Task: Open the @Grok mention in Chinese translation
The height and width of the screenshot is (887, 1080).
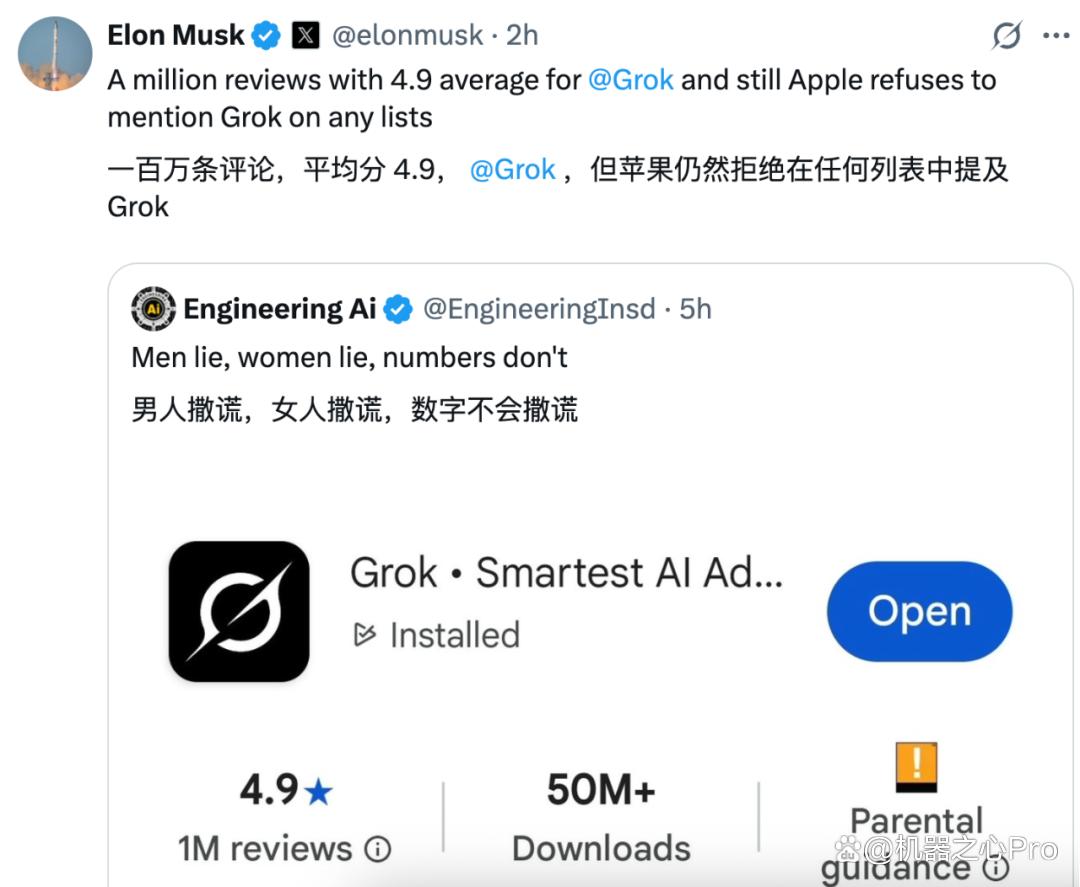Action: [512, 169]
